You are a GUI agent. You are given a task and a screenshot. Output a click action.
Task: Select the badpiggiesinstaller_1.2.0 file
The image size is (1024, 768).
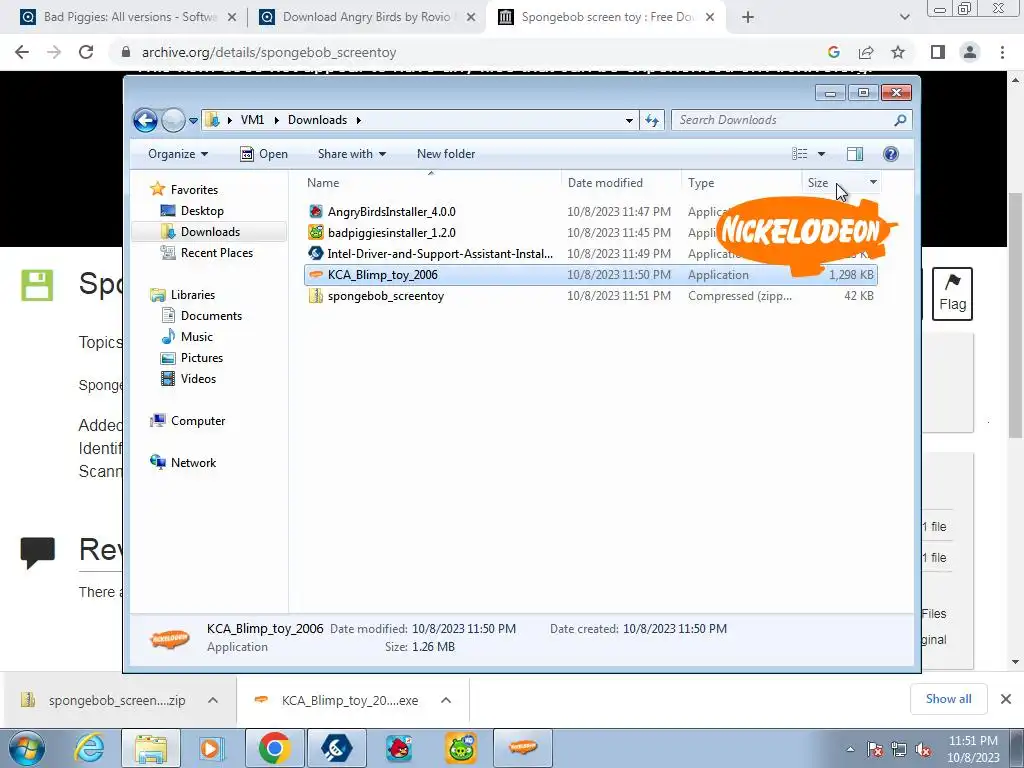392,232
